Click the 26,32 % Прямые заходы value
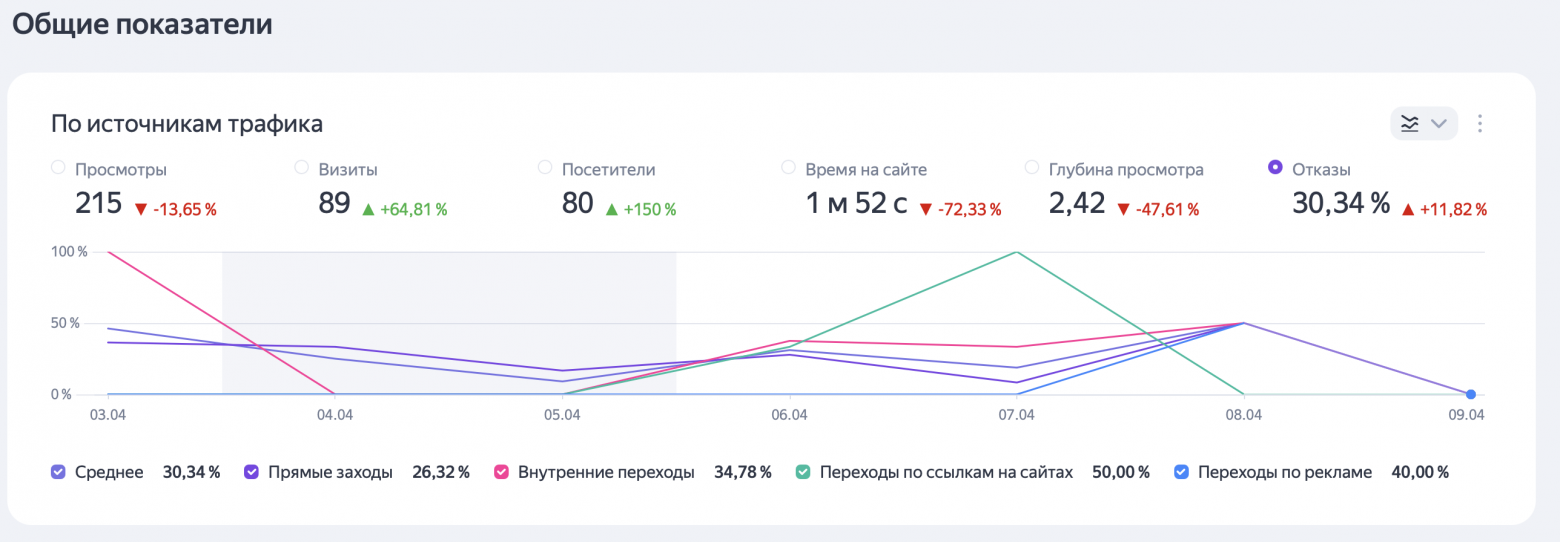The width and height of the screenshot is (1560, 542). 441,472
